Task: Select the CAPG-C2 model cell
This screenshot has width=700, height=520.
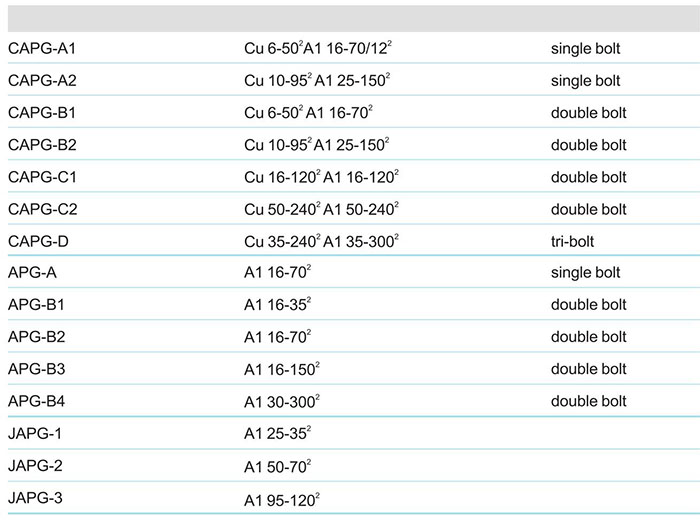Action: coord(42,209)
